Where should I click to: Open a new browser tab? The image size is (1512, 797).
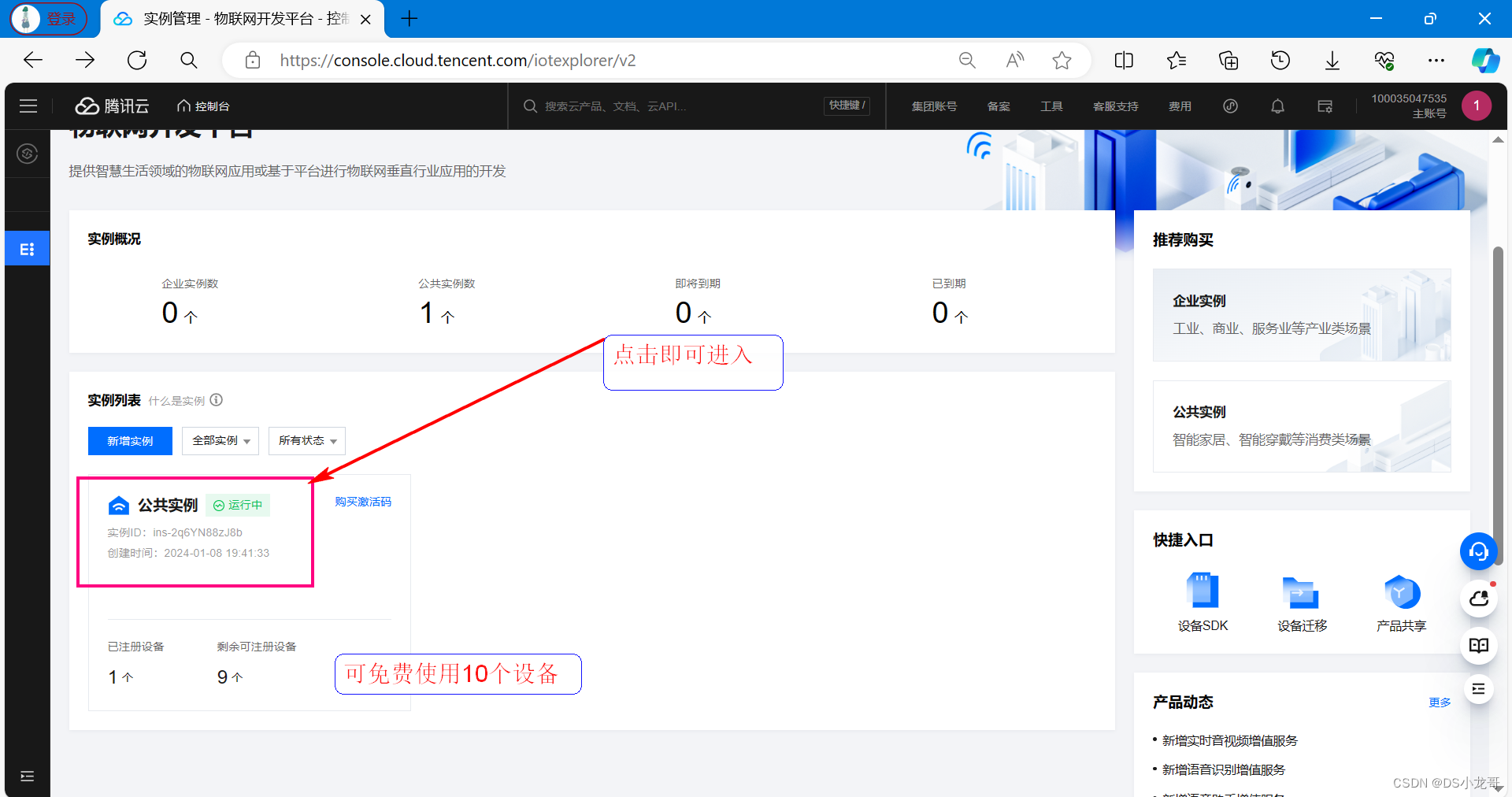pos(409,19)
